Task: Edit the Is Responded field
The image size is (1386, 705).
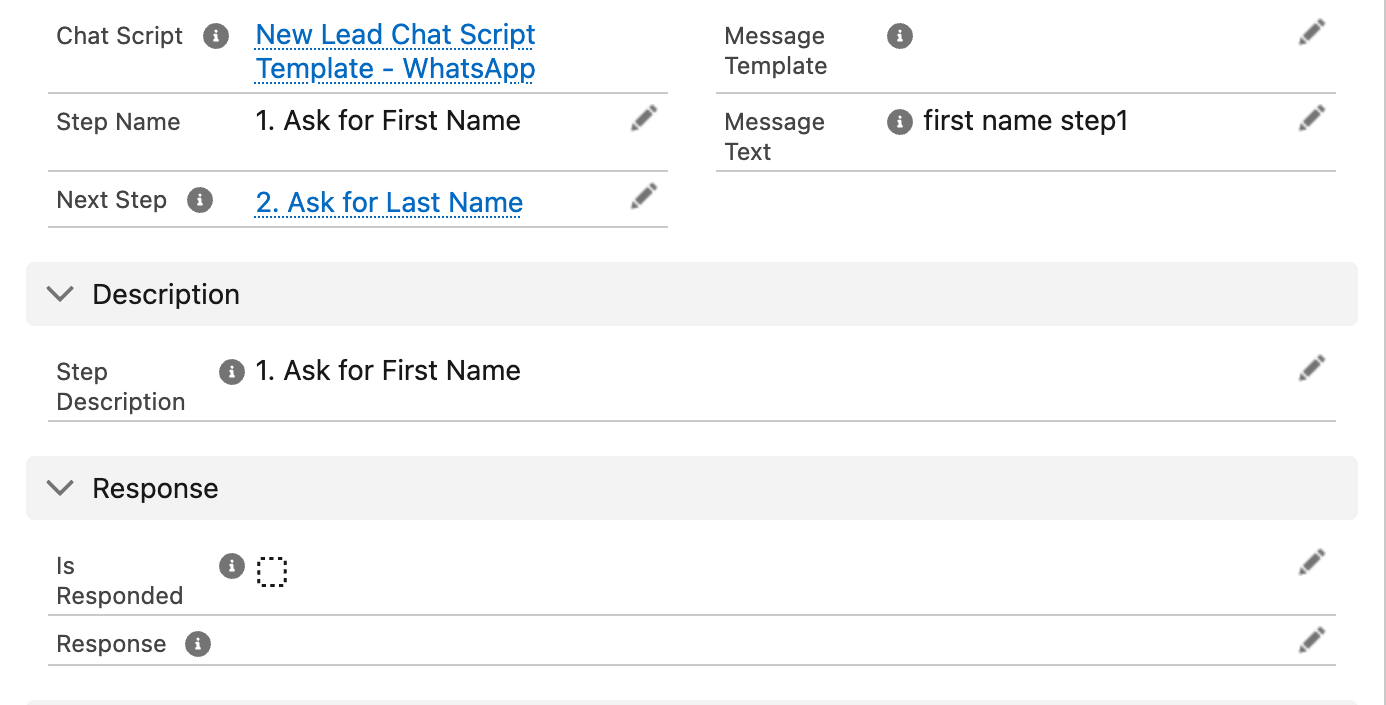Action: pyautogui.click(x=1312, y=563)
